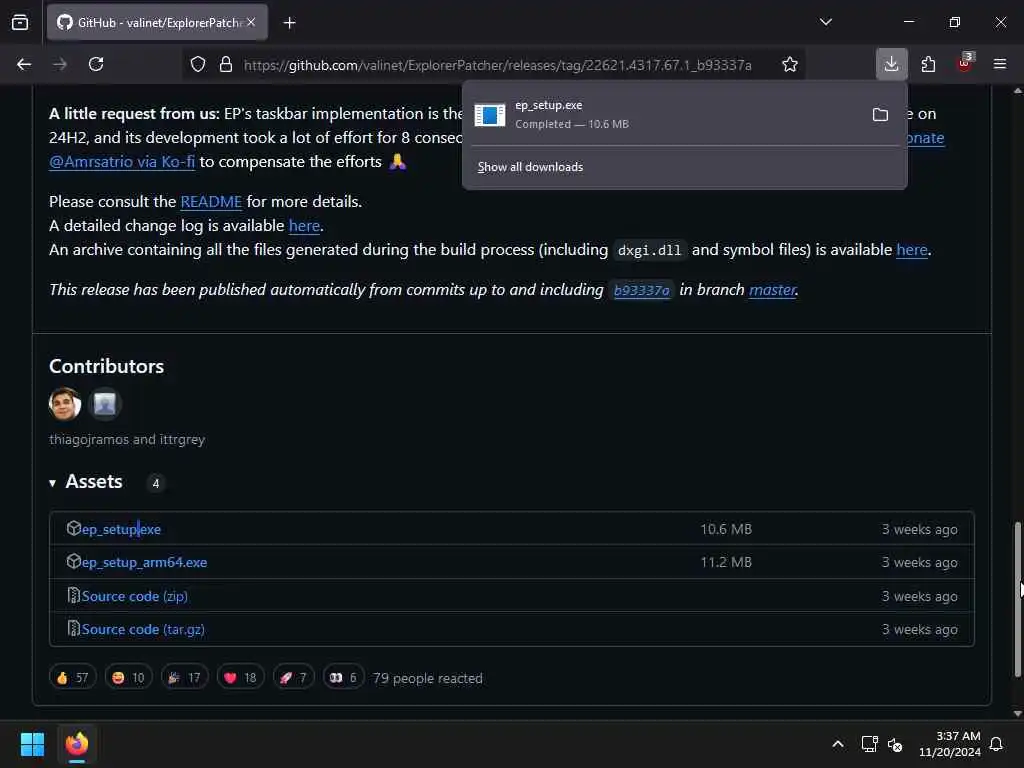Focus the GitHub URL address bar

[x=497, y=65]
